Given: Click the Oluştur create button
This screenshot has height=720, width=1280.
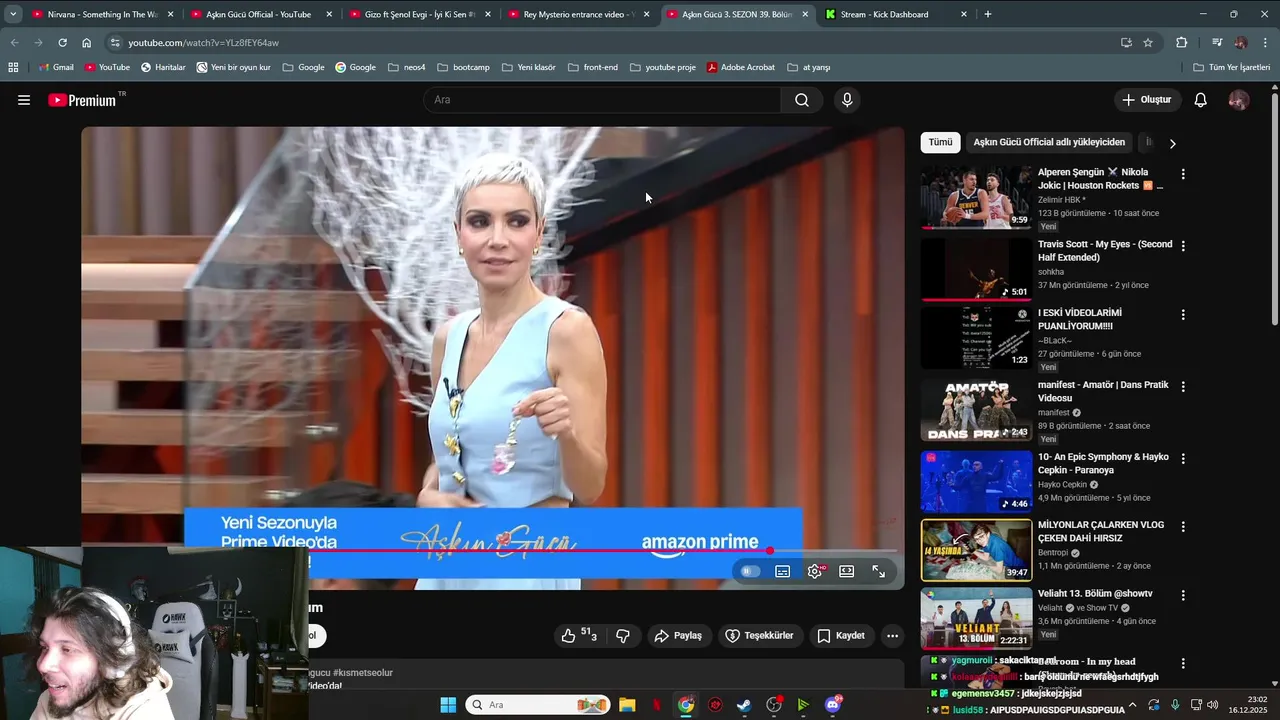Looking at the screenshot, I should pos(1147,100).
